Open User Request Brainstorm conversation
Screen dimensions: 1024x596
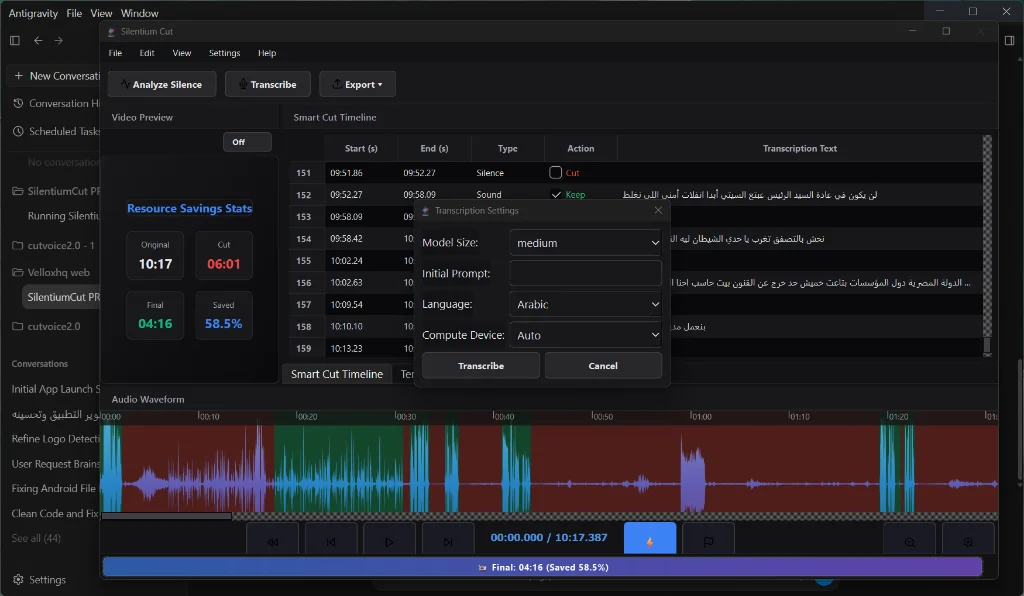click(56, 463)
